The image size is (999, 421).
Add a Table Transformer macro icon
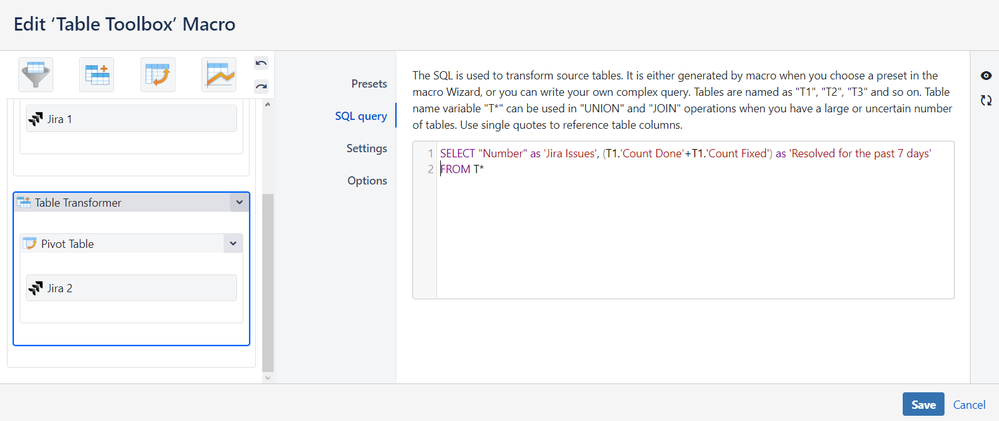97,73
